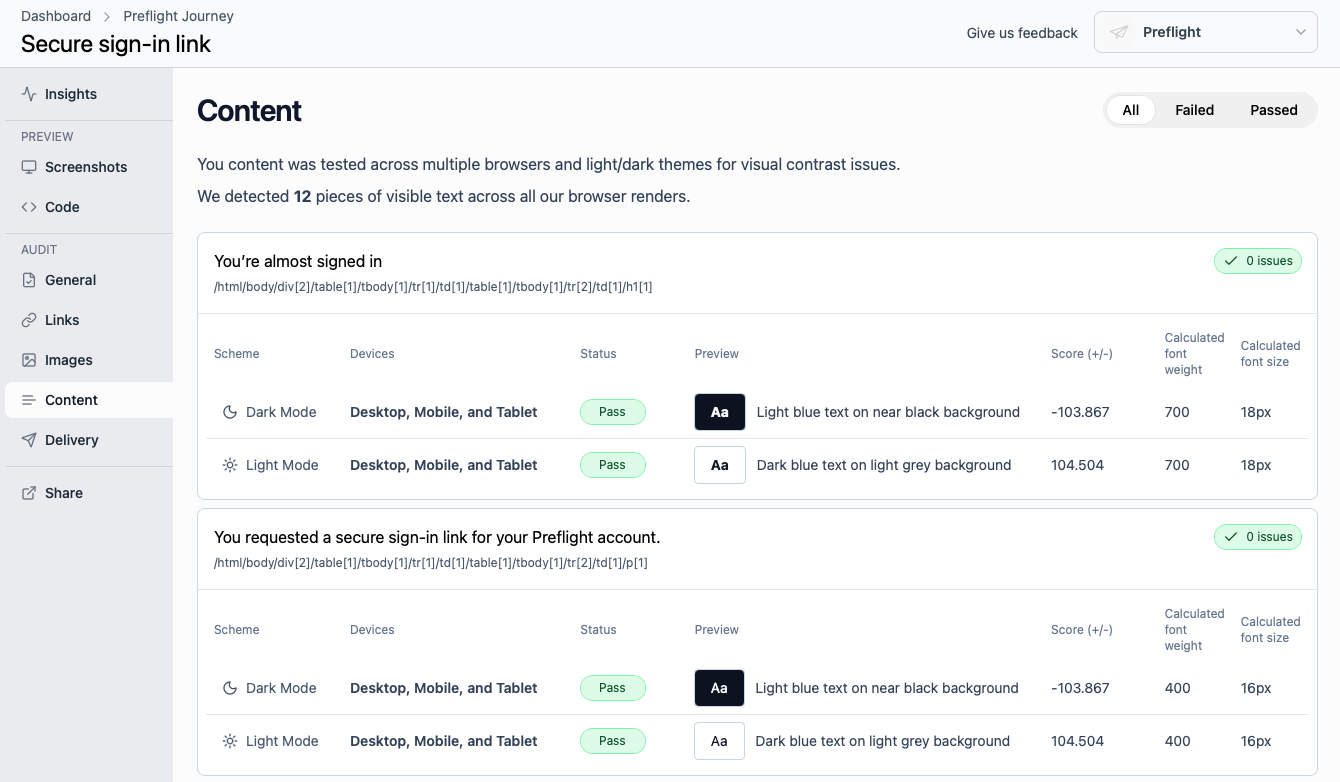Open the Scheme column options
This screenshot has height=782, width=1340.
tap(236, 353)
